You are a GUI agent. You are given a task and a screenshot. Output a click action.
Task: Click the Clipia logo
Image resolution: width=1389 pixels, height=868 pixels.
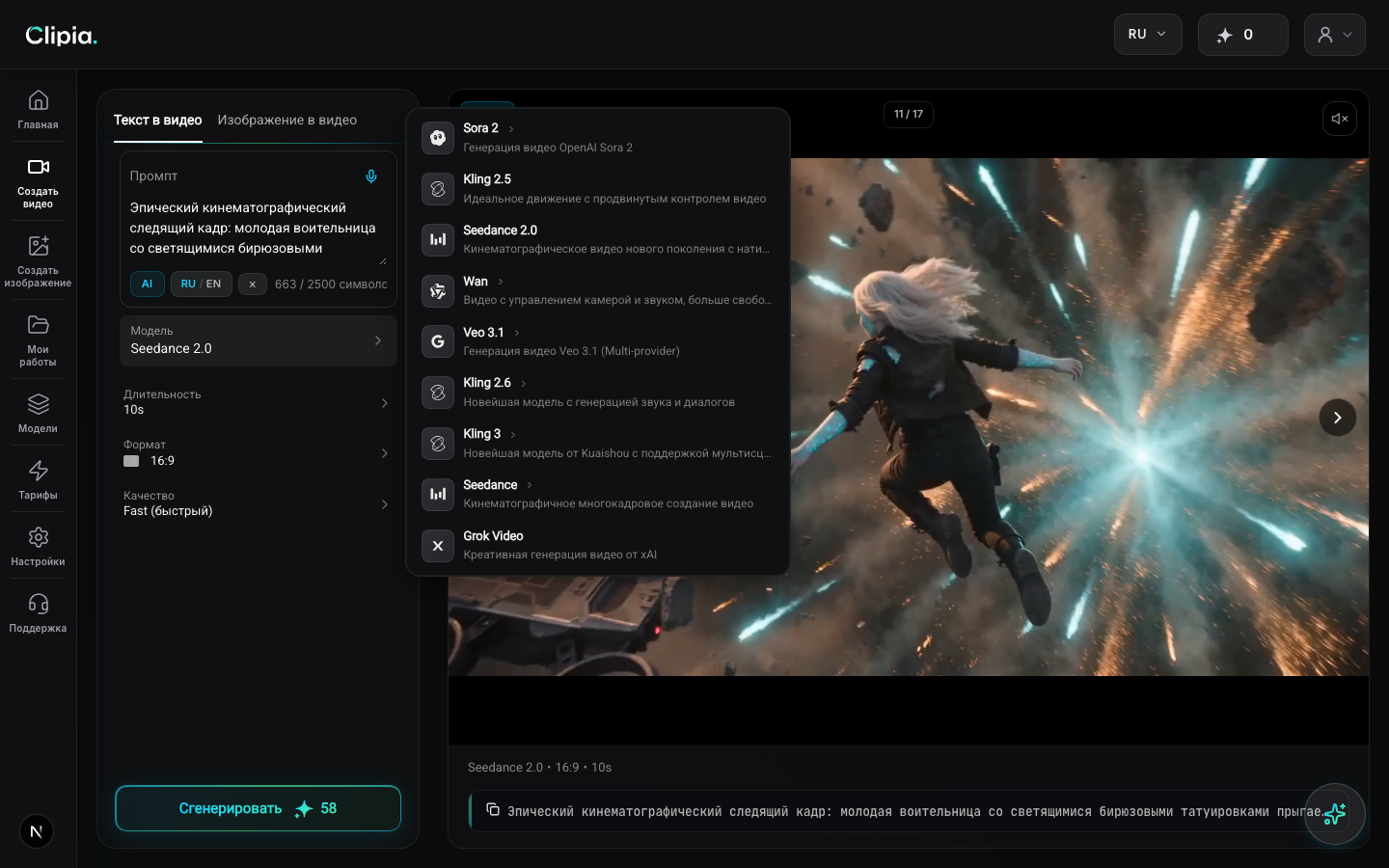(x=61, y=36)
